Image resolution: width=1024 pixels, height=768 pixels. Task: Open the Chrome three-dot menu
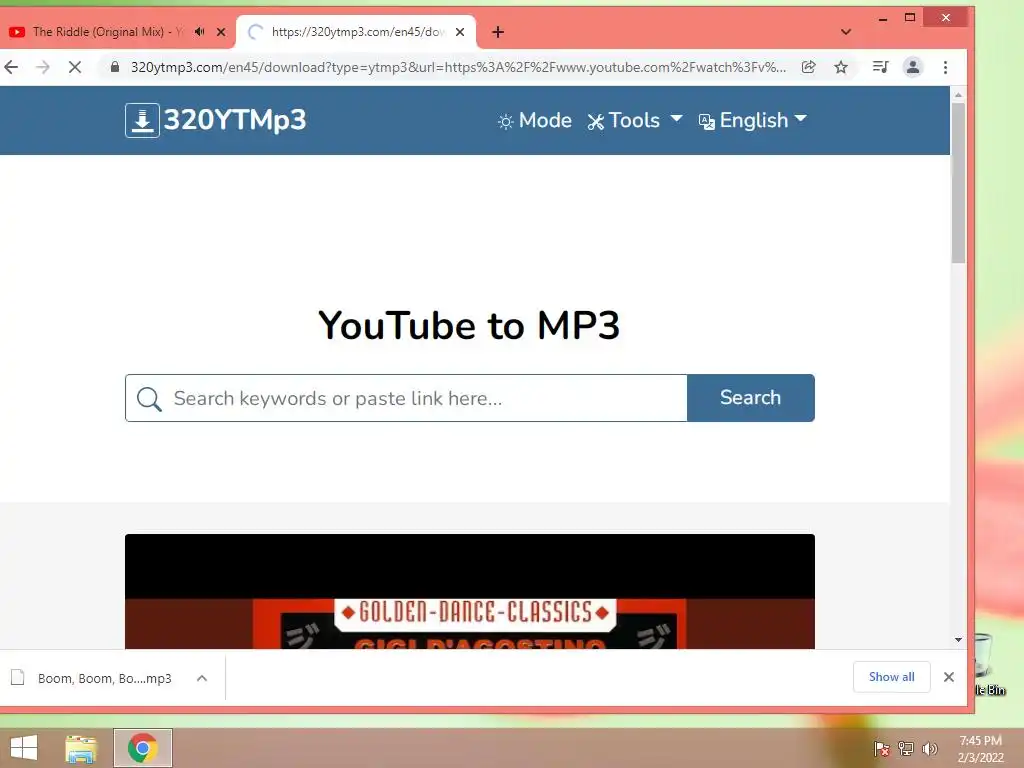[x=945, y=67]
